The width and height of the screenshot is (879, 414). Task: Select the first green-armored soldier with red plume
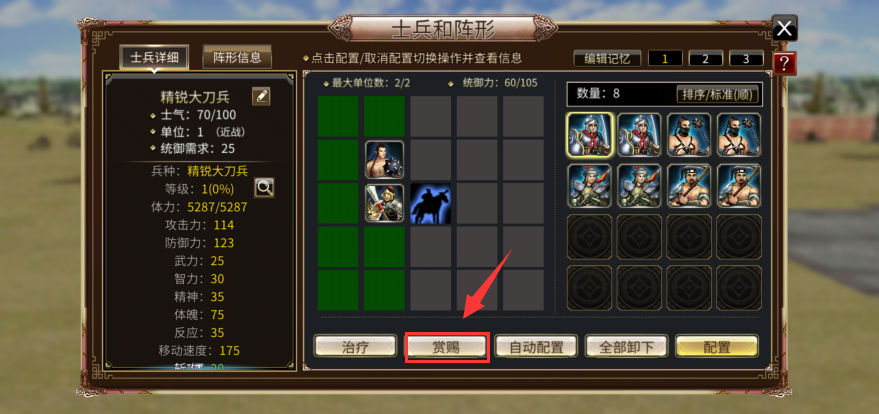coord(590,185)
